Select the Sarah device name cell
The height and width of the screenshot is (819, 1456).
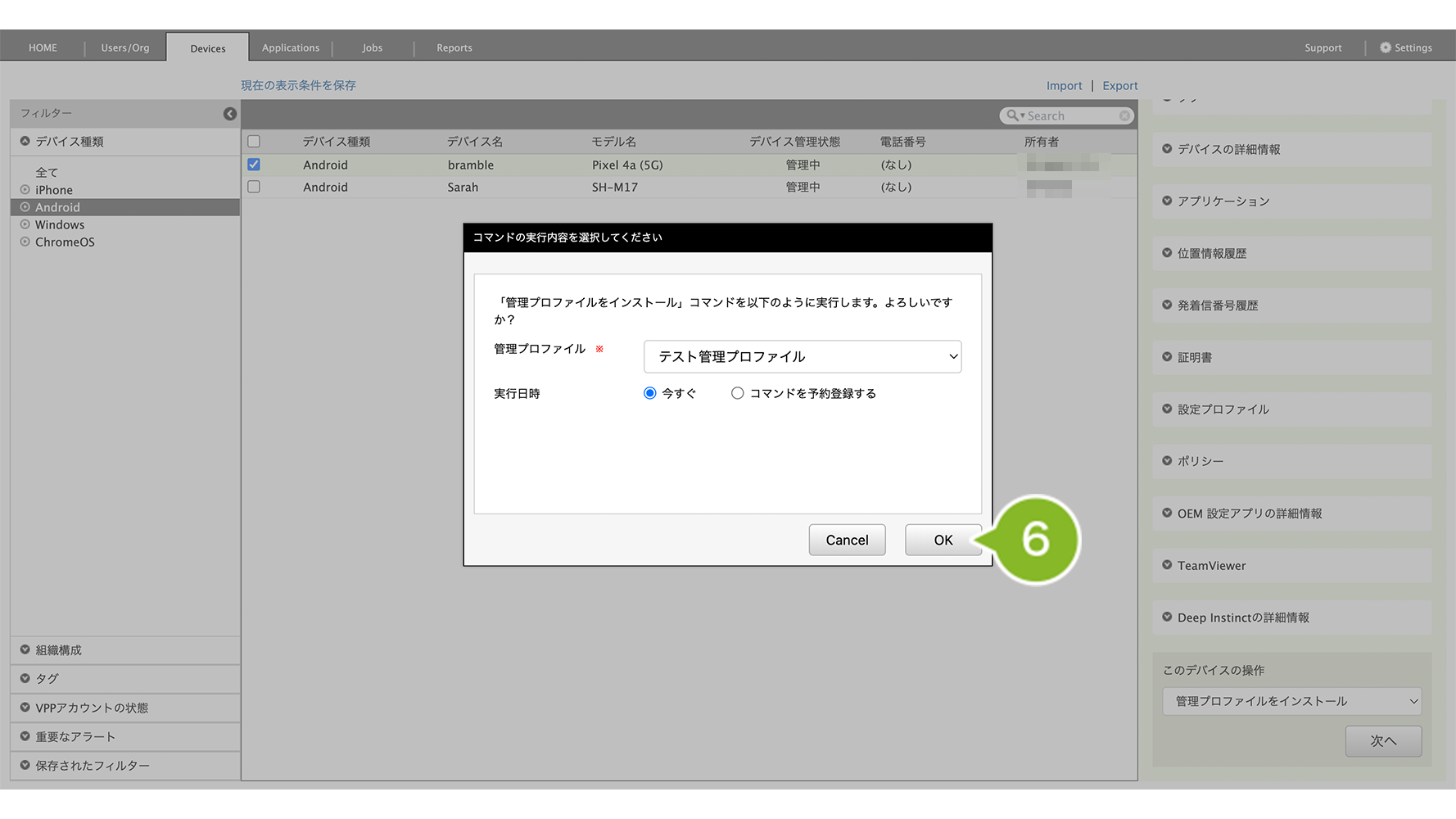point(463,187)
